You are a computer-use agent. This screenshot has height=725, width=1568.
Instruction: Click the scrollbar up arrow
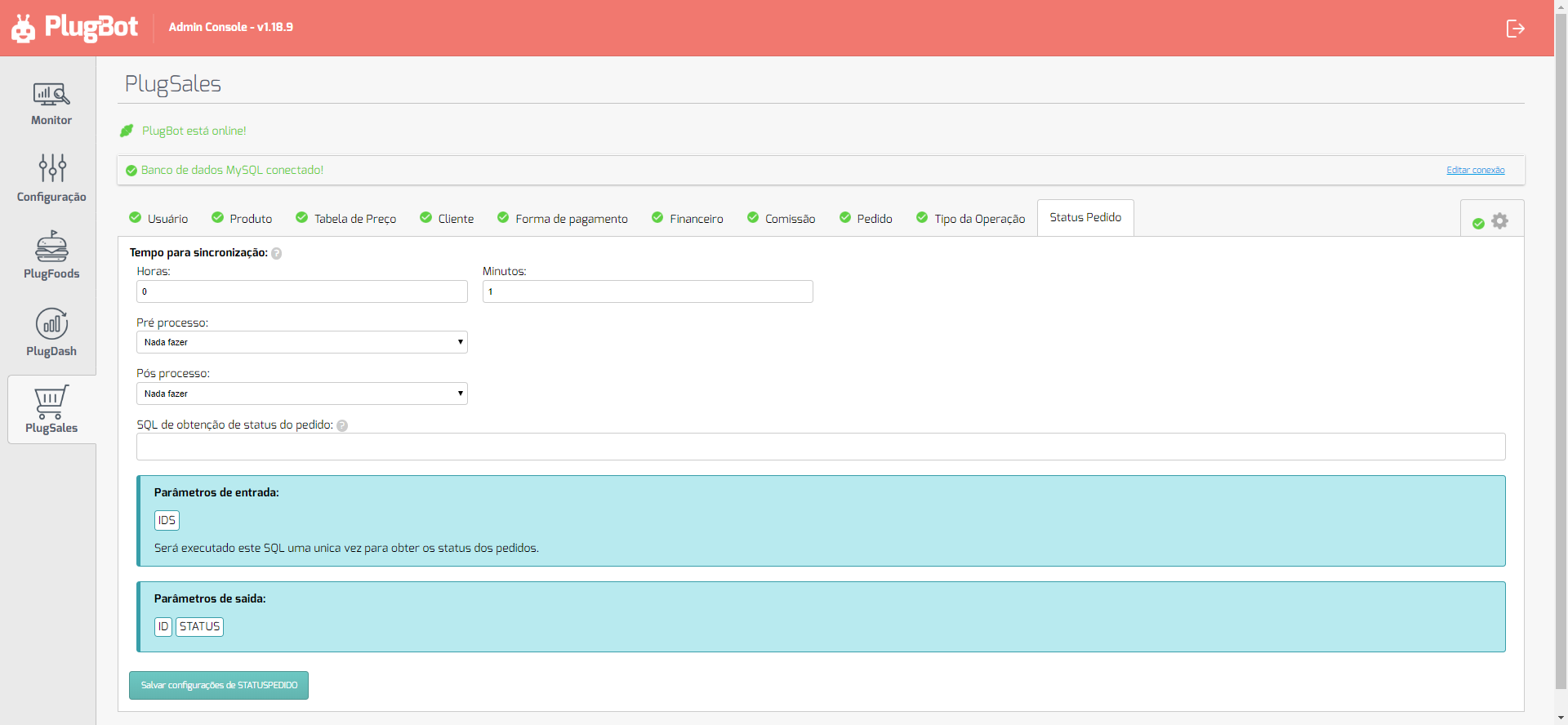point(1561,7)
